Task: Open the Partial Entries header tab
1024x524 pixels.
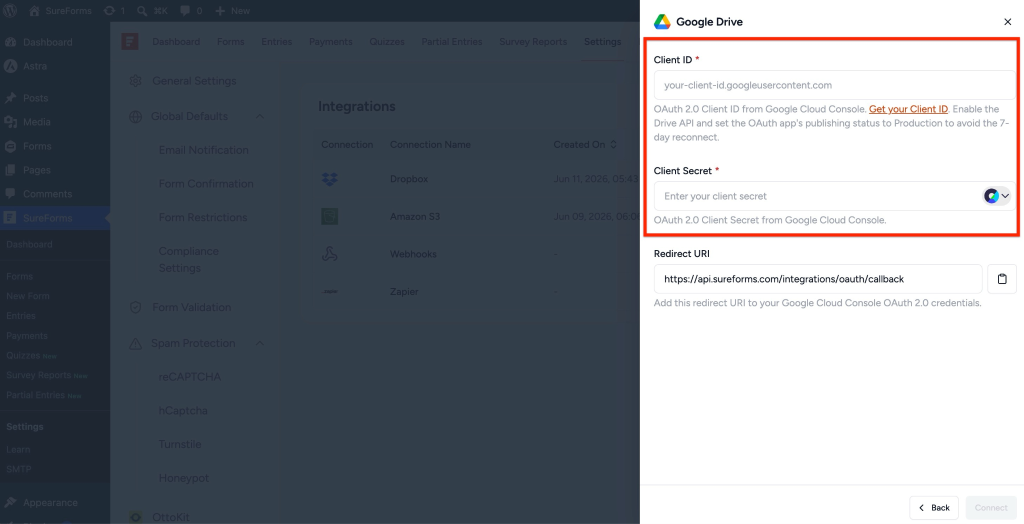Action: [x=452, y=42]
